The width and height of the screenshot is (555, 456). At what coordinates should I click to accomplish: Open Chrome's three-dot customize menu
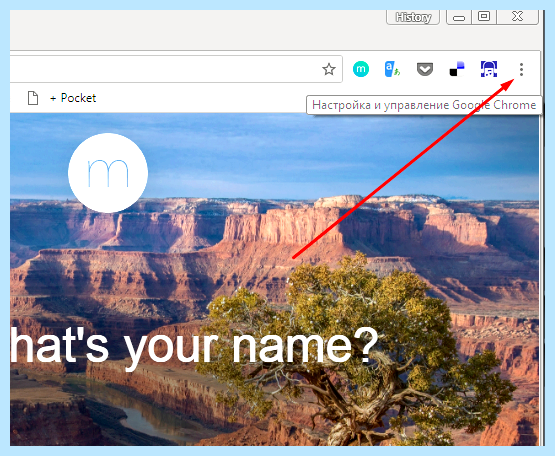[x=521, y=69]
